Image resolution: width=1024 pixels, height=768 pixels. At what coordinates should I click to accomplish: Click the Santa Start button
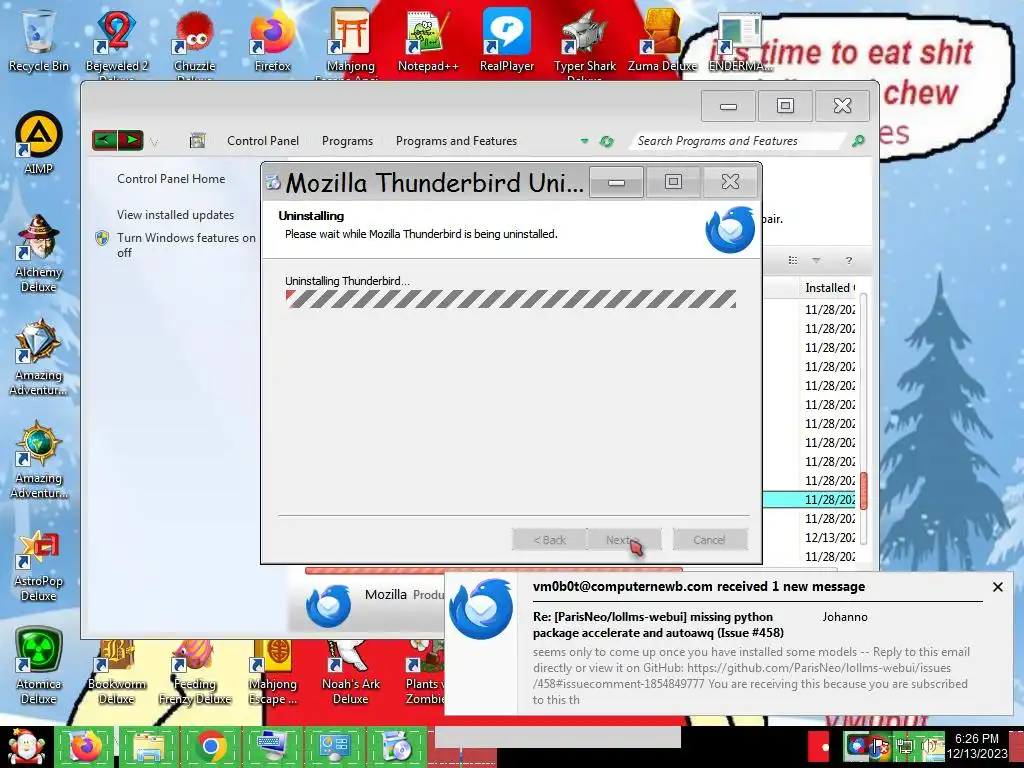[x=26, y=747]
